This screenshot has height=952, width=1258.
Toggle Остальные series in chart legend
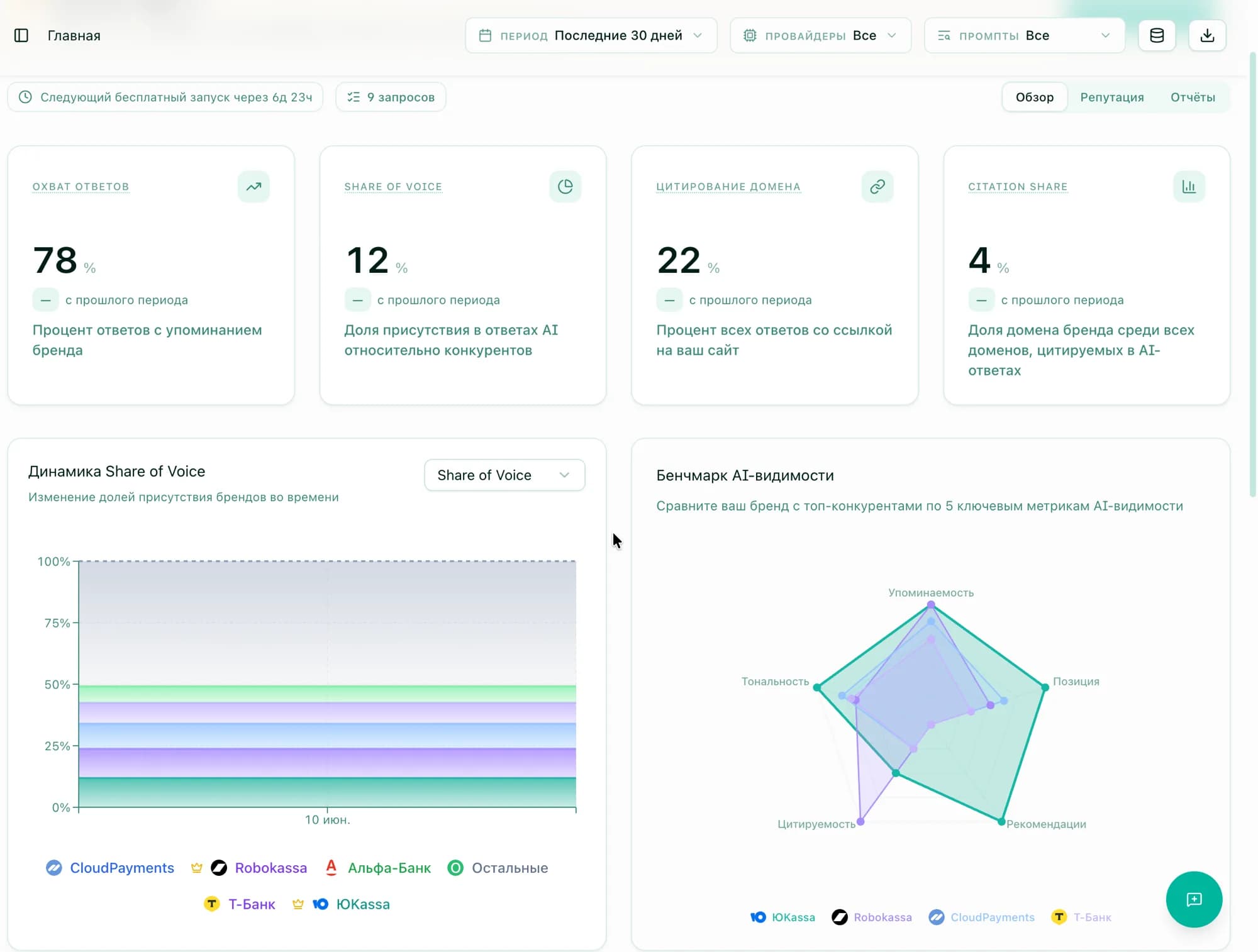tap(498, 868)
